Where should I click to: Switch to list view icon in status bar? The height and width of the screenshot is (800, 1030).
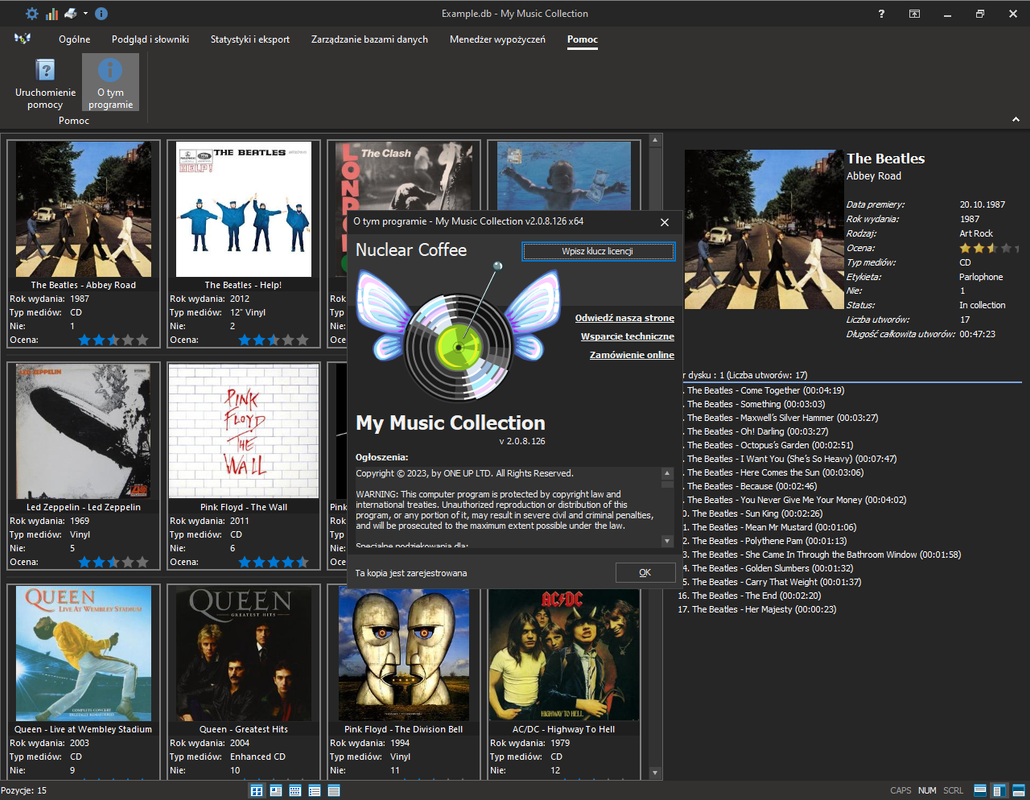point(315,790)
